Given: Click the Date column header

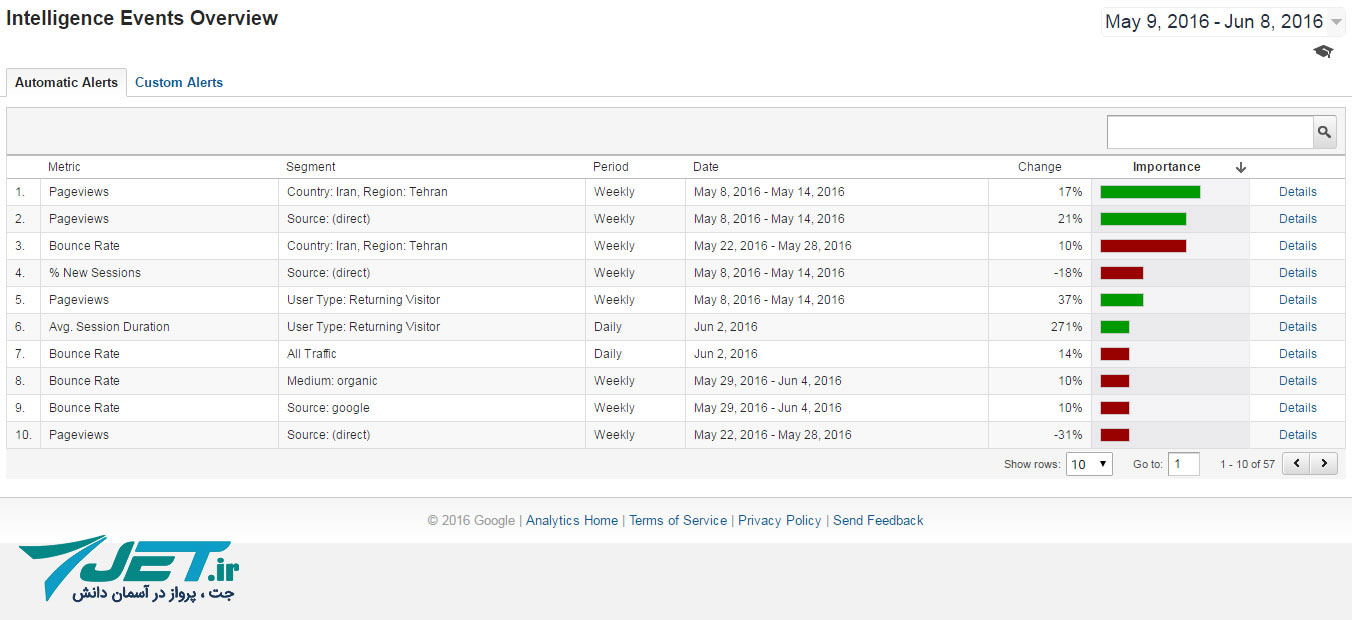Looking at the screenshot, I should 706,167.
